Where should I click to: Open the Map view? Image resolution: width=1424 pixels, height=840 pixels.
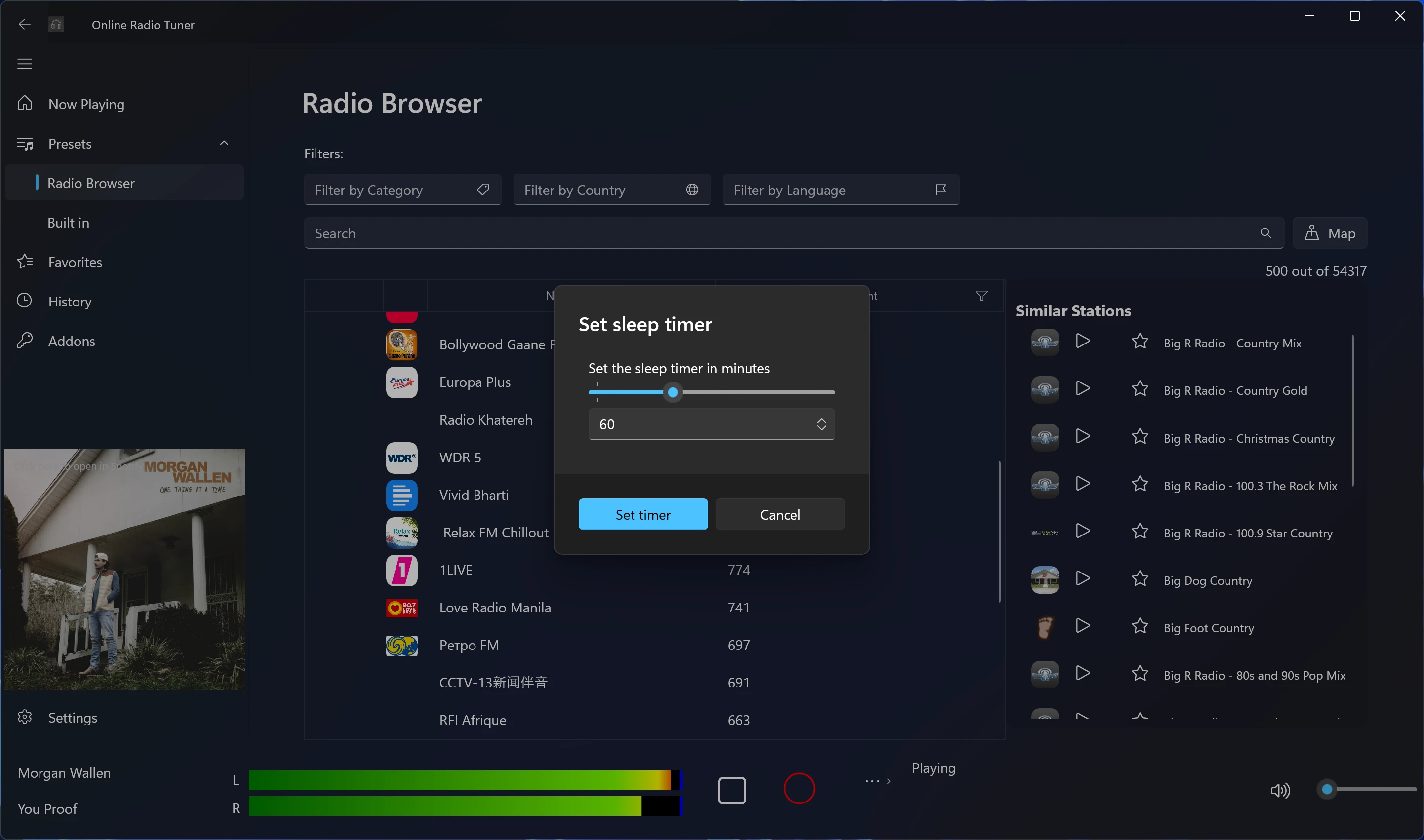tap(1329, 233)
